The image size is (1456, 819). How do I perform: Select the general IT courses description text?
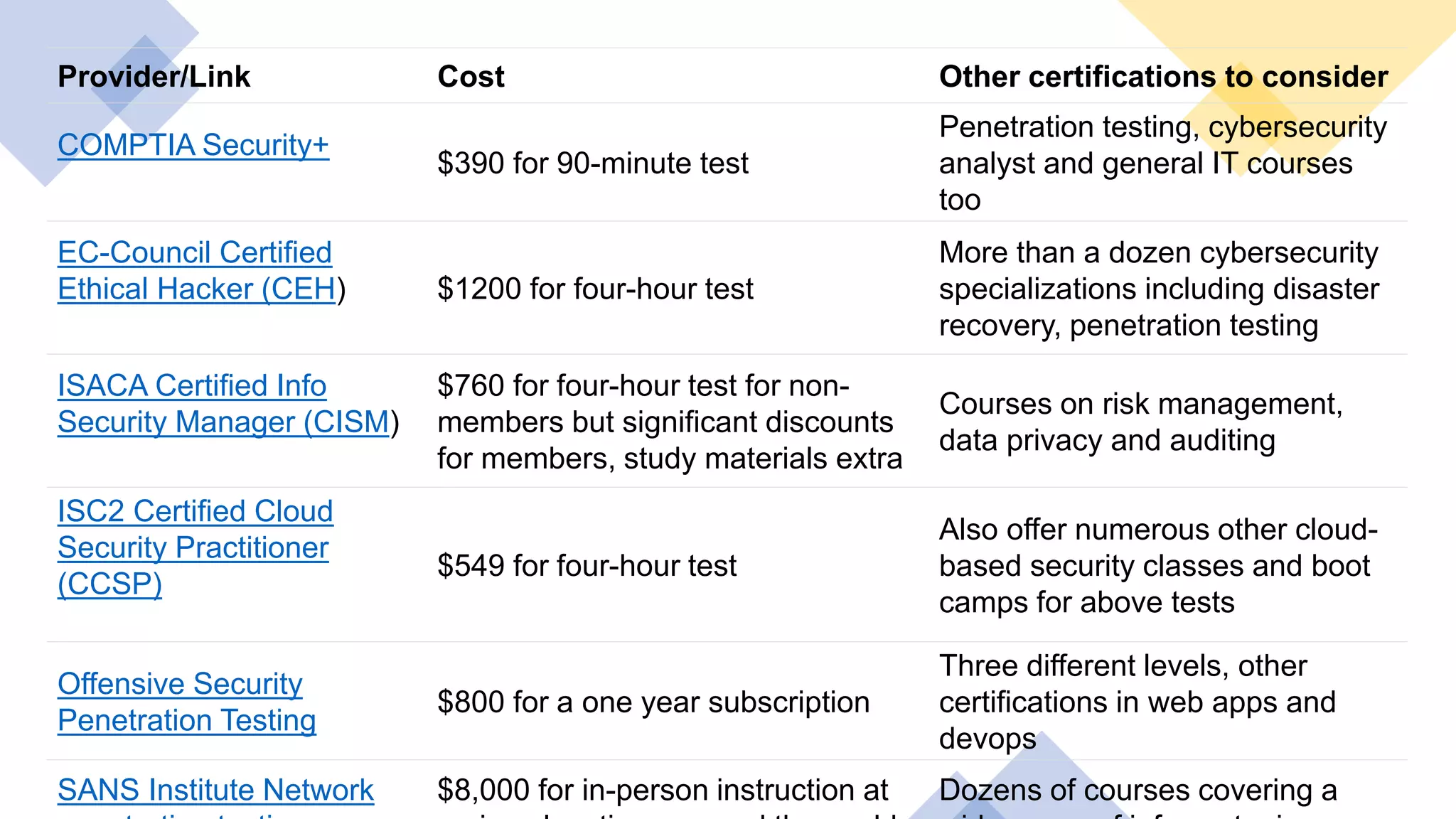1145,164
